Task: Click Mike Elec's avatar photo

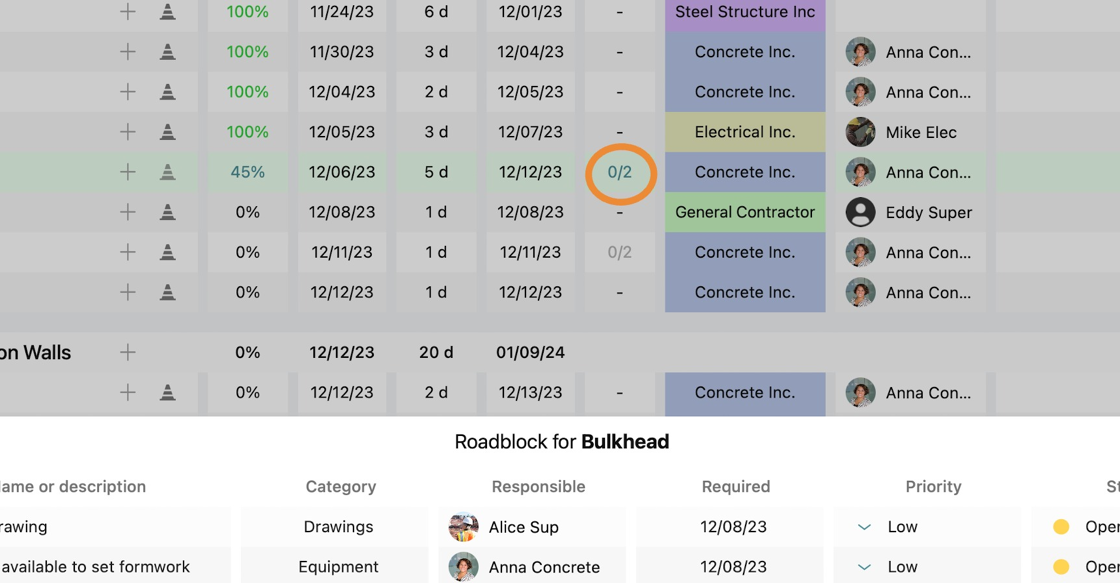Action: (860, 132)
